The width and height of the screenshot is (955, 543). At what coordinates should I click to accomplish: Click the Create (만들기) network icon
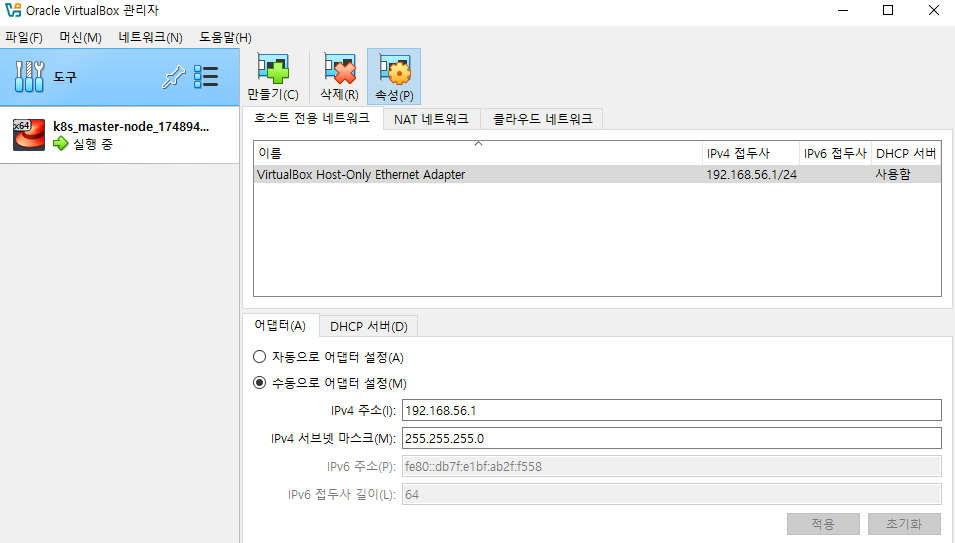tap(272, 69)
